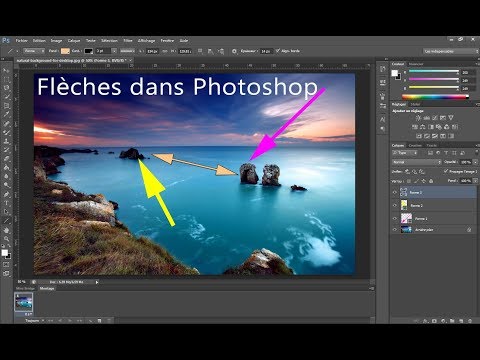The width and height of the screenshot is (480, 360).
Task: Open the Affichage menu
Action: [146, 41]
